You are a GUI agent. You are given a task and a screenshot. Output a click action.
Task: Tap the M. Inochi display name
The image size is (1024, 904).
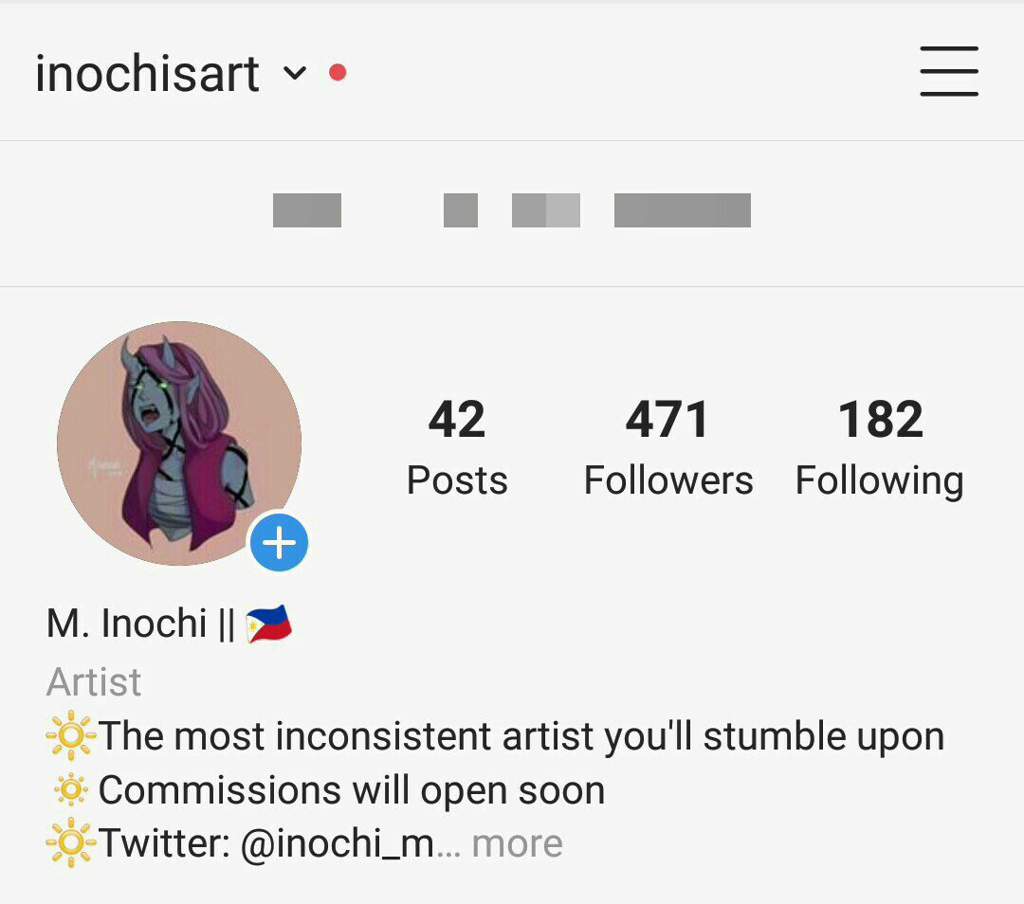(x=127, y=623)
